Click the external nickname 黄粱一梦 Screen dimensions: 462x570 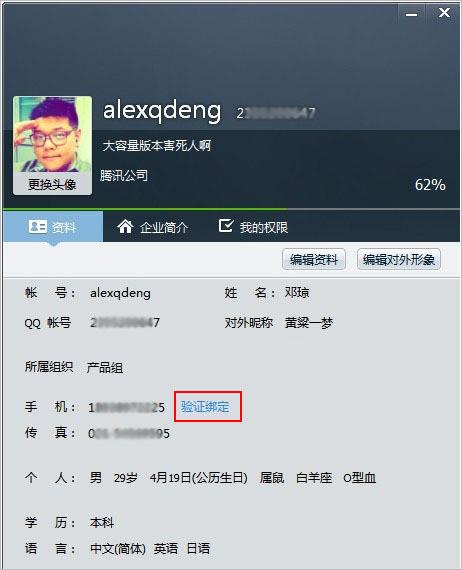(x=309, y=322)
